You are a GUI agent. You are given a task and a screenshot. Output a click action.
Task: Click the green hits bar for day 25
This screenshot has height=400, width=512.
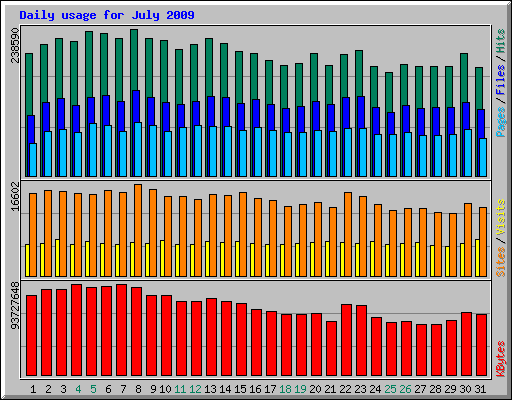point(389,92)
